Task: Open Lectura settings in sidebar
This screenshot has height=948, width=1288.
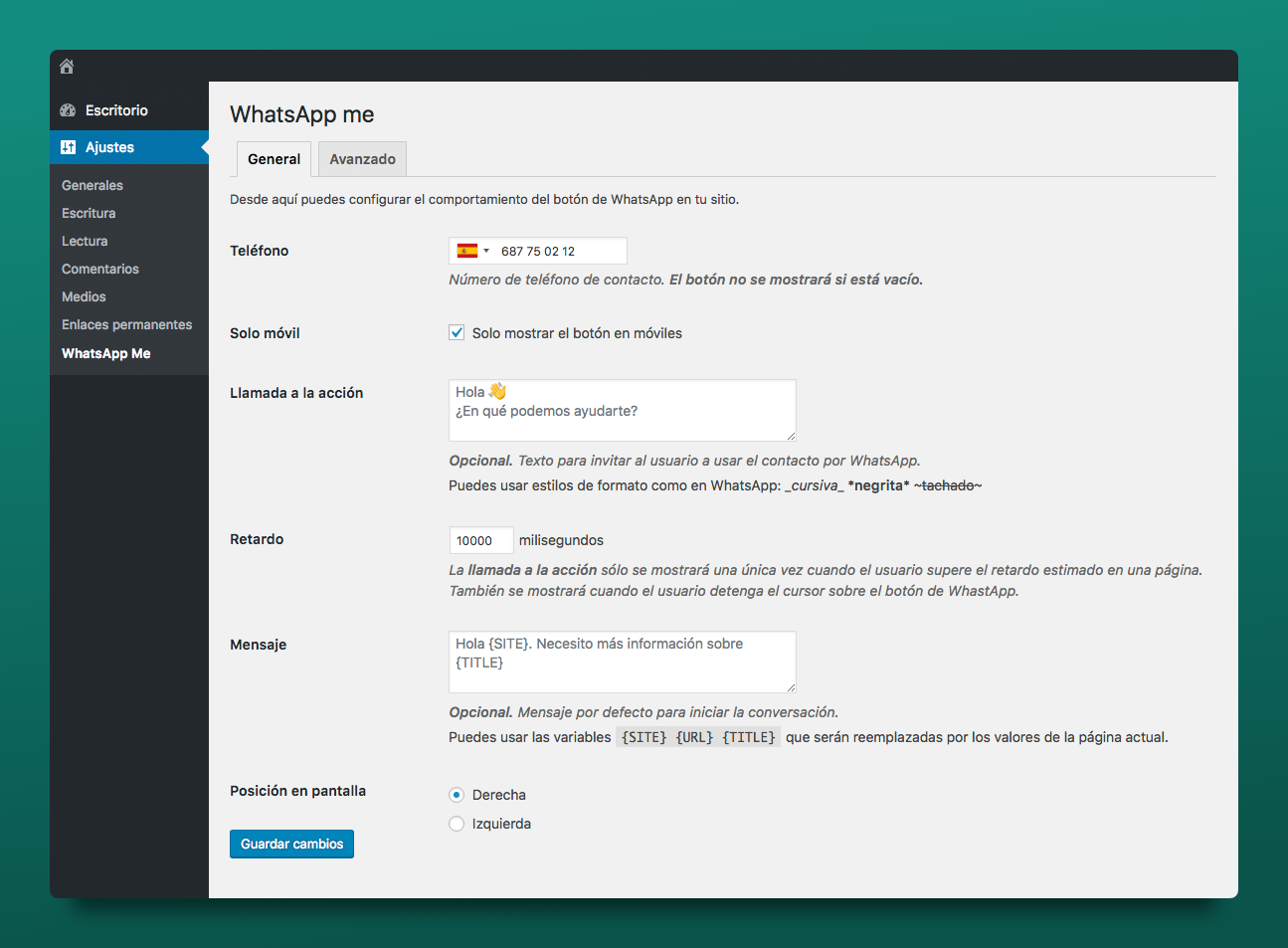Action: 85,241
